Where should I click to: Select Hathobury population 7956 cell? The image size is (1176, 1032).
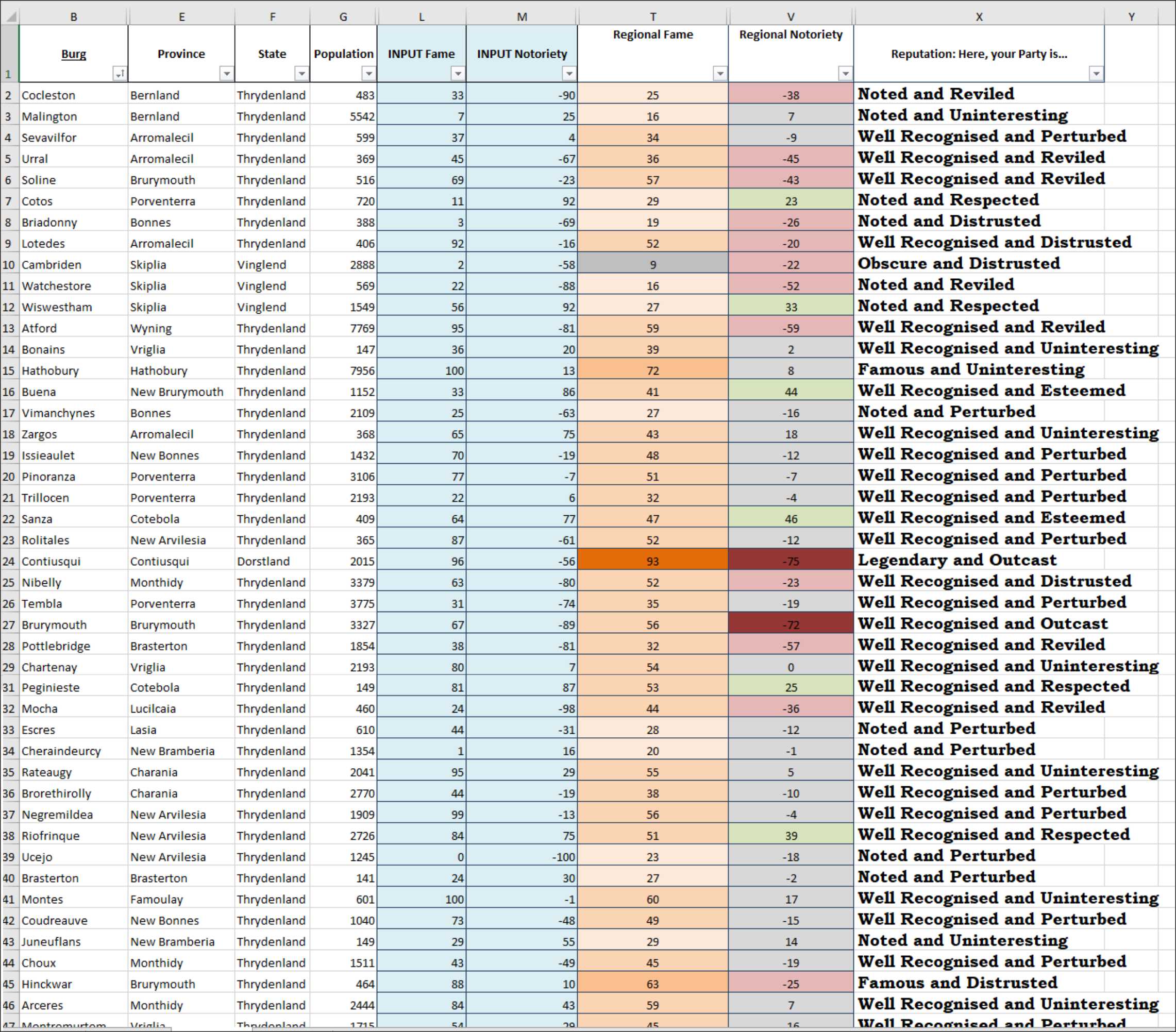[x=344, y=371]
